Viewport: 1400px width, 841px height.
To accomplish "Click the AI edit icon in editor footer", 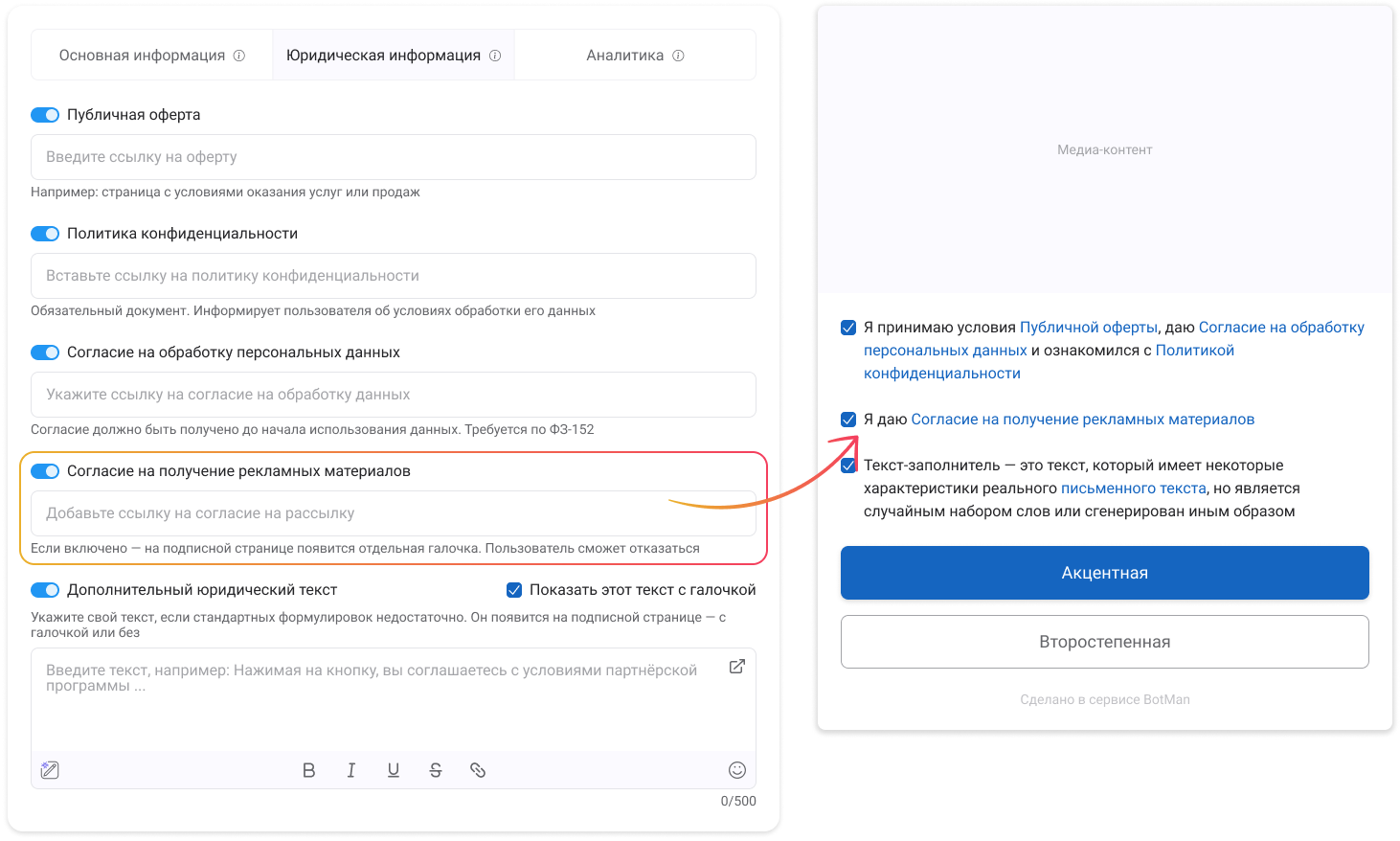I will coord(50,770).
